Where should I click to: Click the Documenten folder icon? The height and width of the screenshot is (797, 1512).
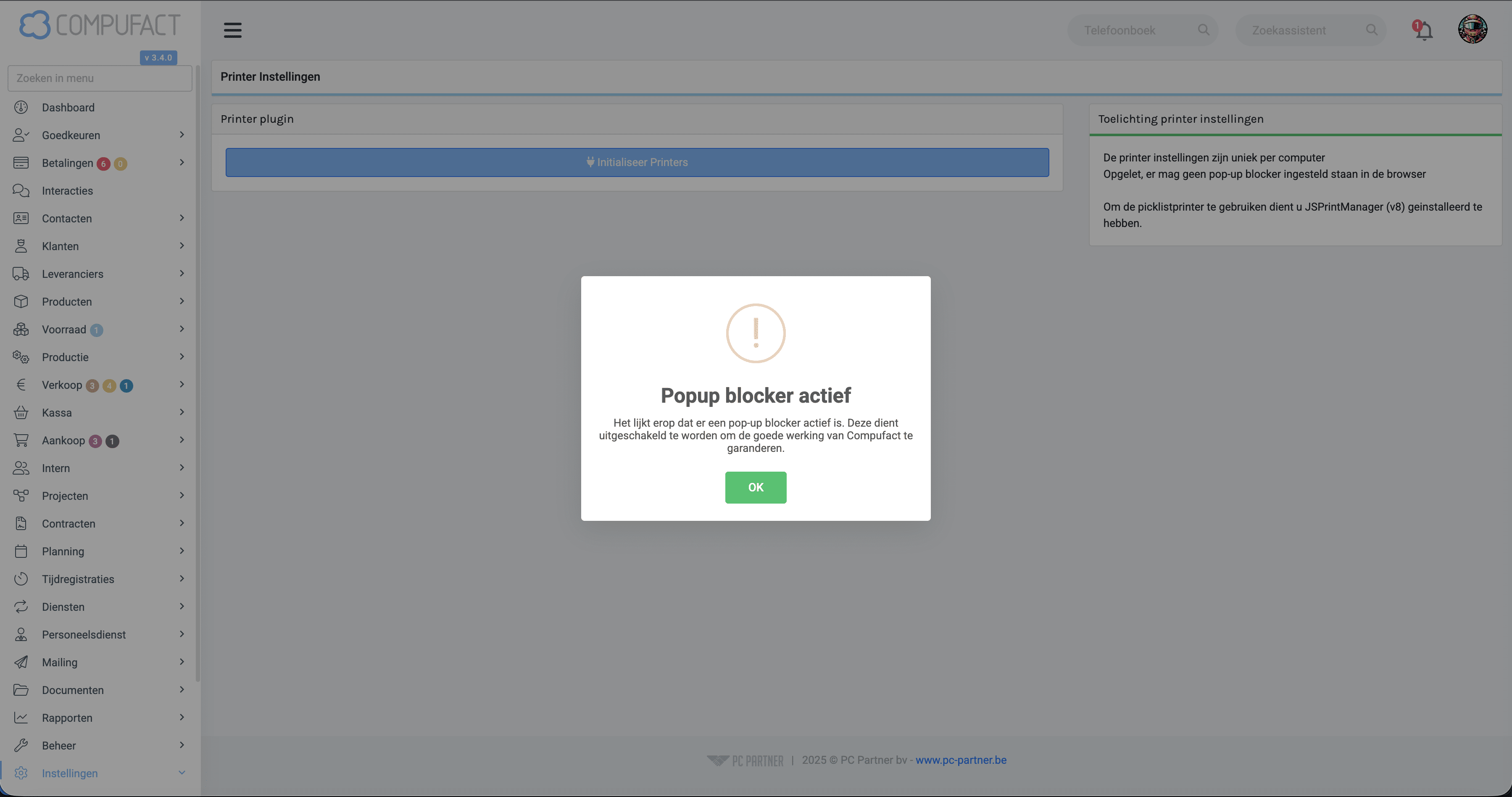click(x=21, y=689)
